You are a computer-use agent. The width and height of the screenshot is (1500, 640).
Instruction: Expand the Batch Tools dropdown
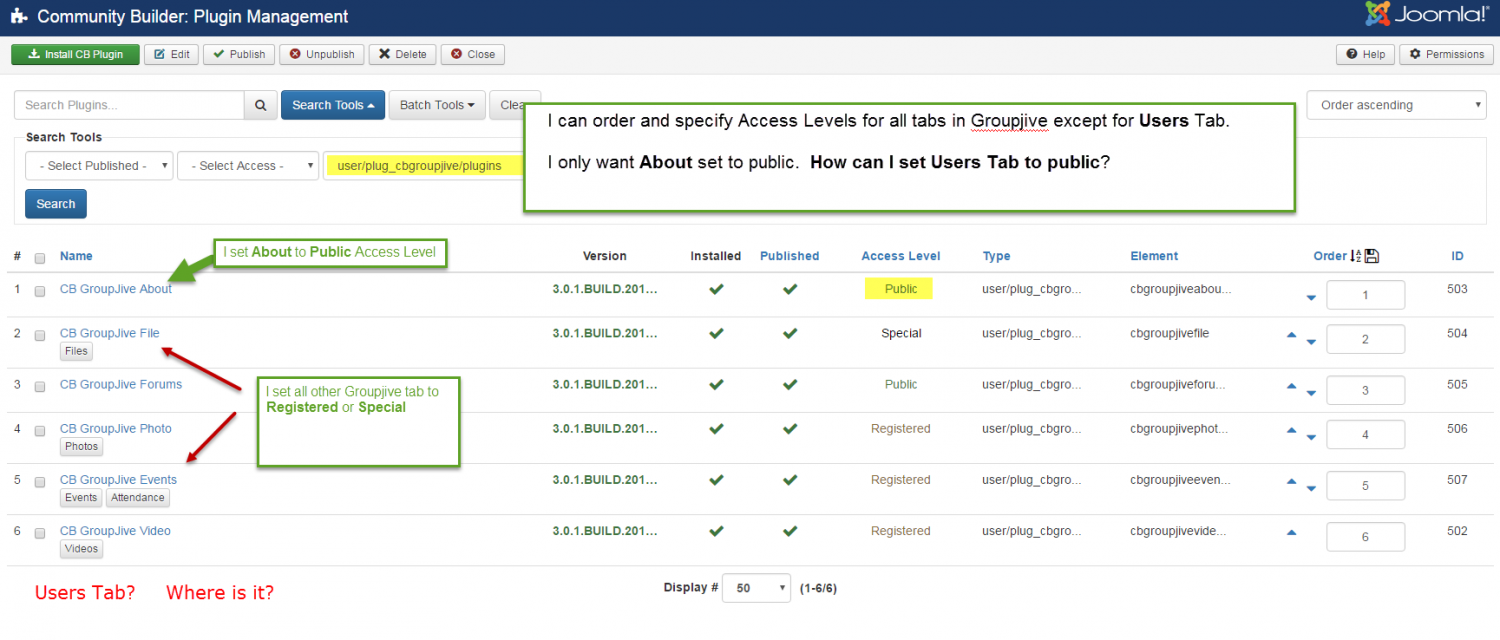click(436, 105)
